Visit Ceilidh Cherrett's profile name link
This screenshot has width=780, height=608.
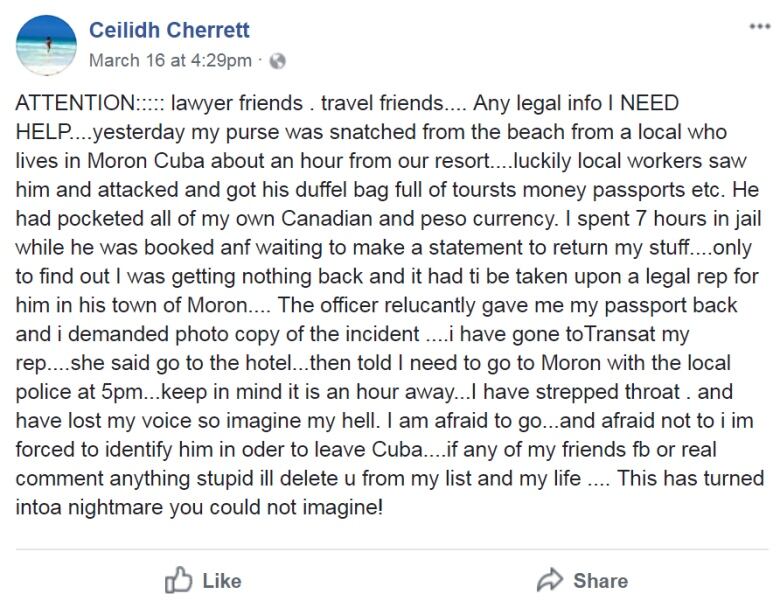(169, 30)
